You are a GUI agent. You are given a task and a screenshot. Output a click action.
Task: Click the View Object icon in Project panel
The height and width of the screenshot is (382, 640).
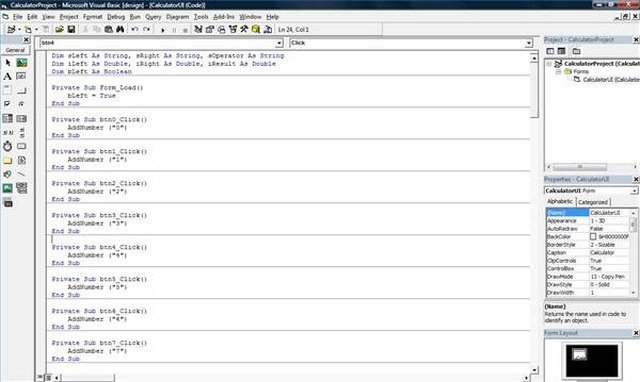pyautogui.click(x=562, y=51)
